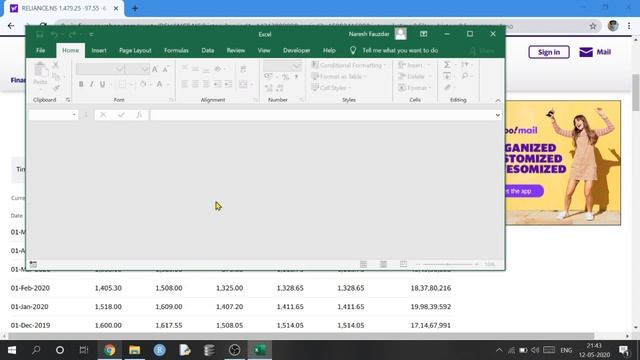Click the Accounting Number Format icon
The width and height of the screenshot is (640, 360).
pyautogui.click(x=268, y=77)
